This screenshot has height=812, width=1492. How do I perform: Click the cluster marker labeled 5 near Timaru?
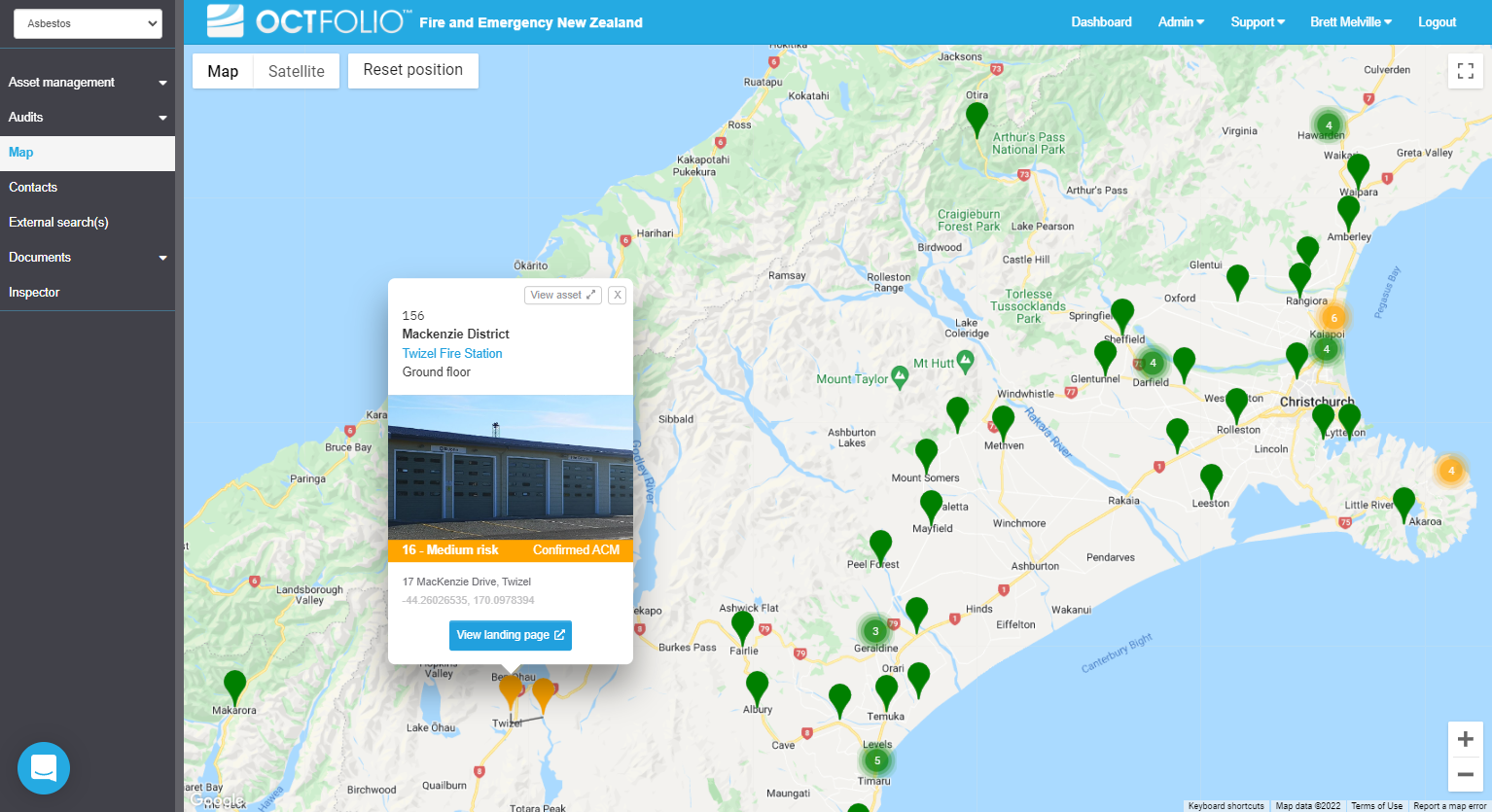pos(876,761)
